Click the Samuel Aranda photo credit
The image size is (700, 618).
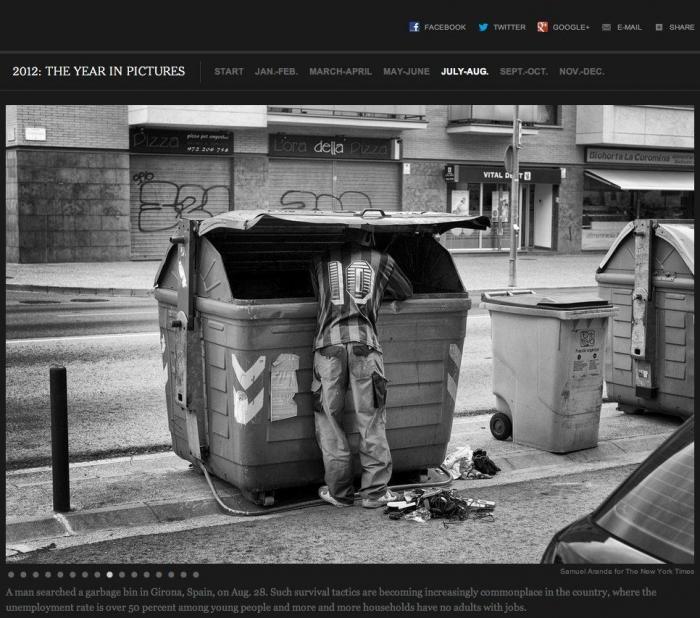click(627, 572)
